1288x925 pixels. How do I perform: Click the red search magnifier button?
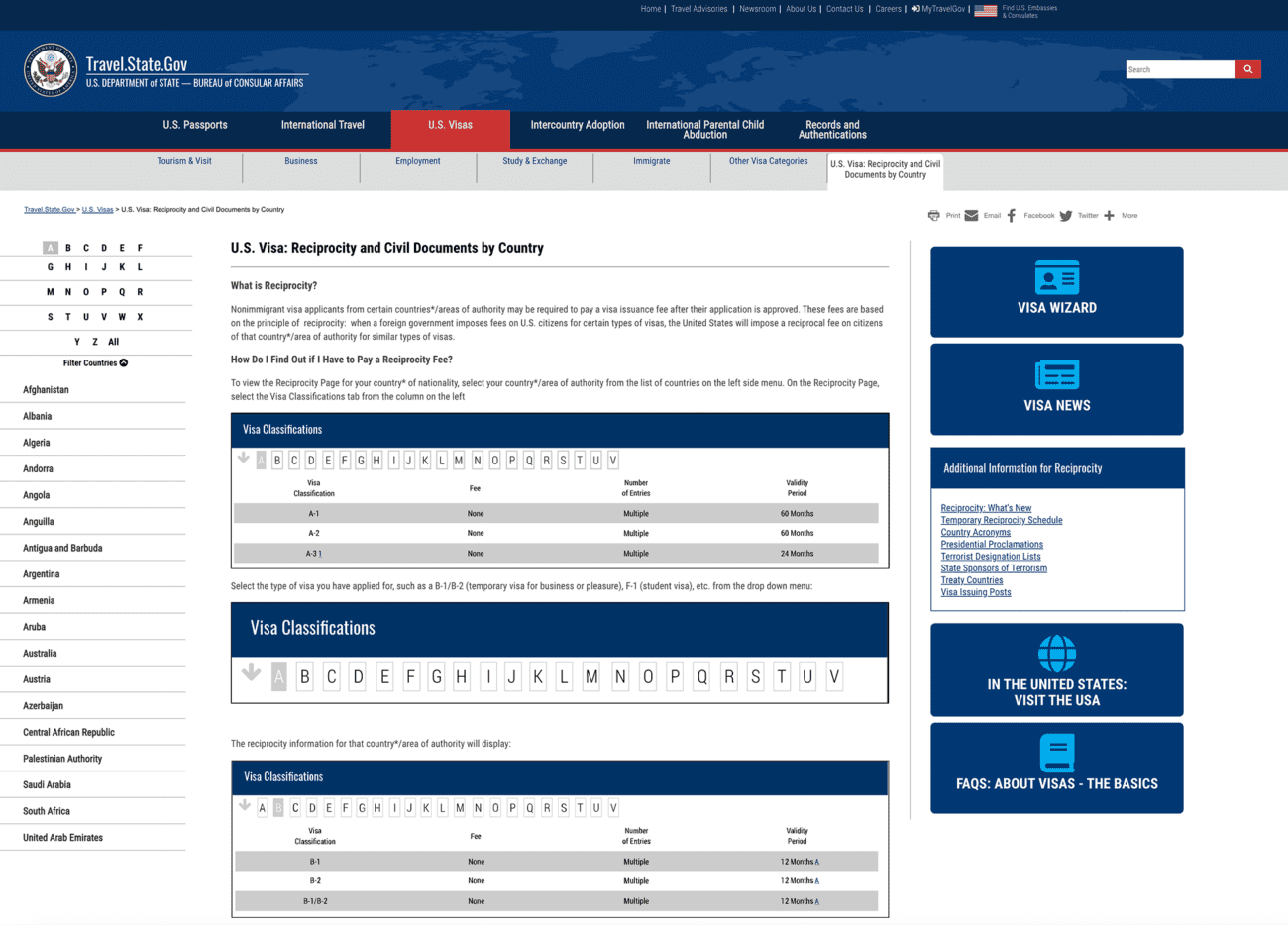tap(1247, 69)
